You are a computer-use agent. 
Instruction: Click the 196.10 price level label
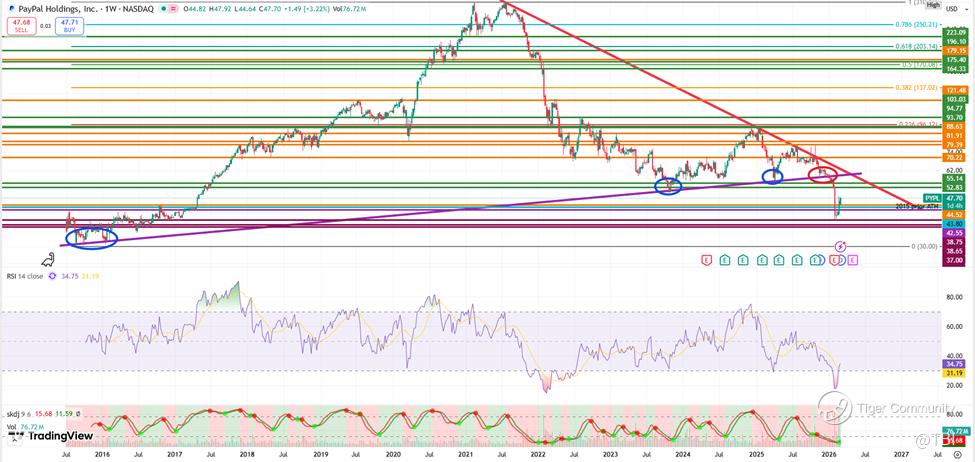tap(955, 42)
